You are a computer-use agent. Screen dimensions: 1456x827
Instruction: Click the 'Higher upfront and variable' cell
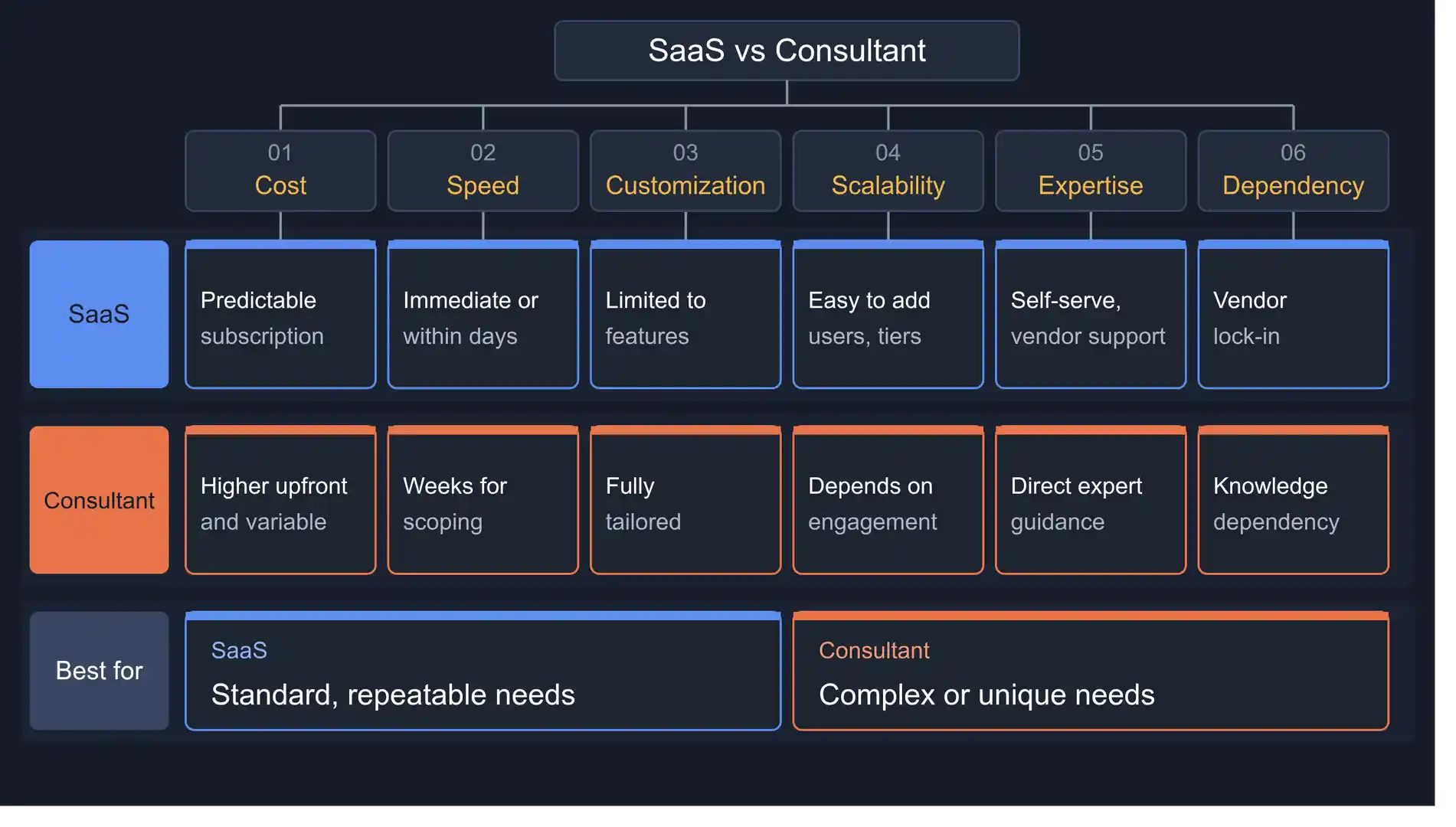(x=280, y=500)
